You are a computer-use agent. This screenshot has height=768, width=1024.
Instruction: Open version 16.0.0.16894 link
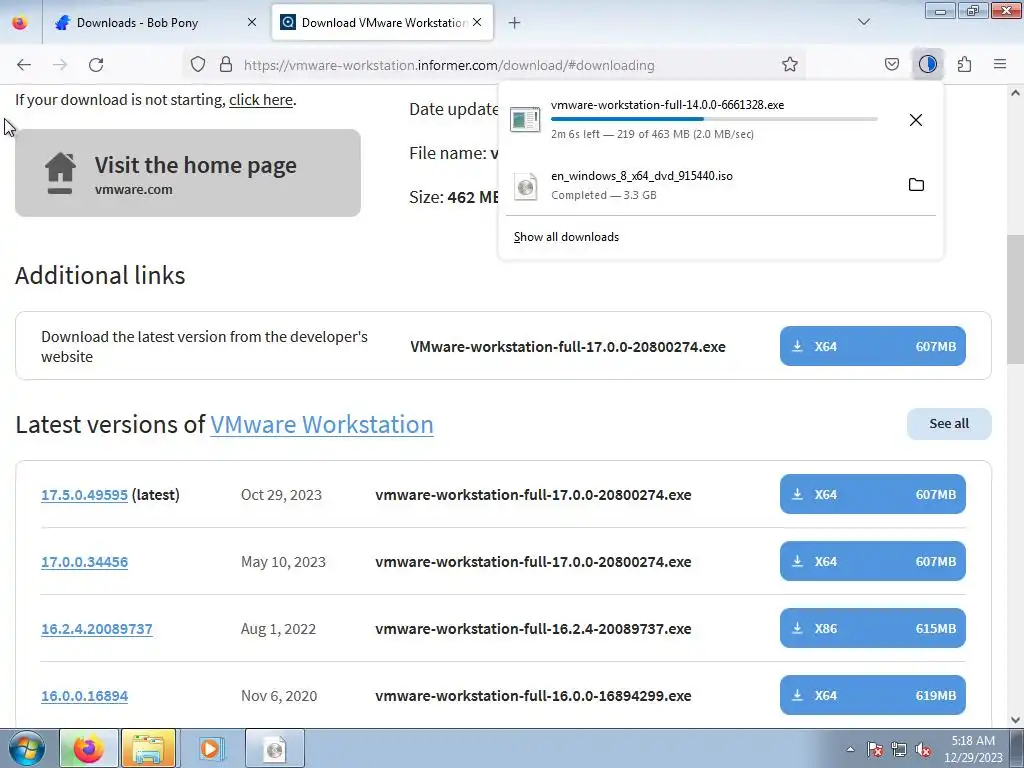(x=84, y=696)
